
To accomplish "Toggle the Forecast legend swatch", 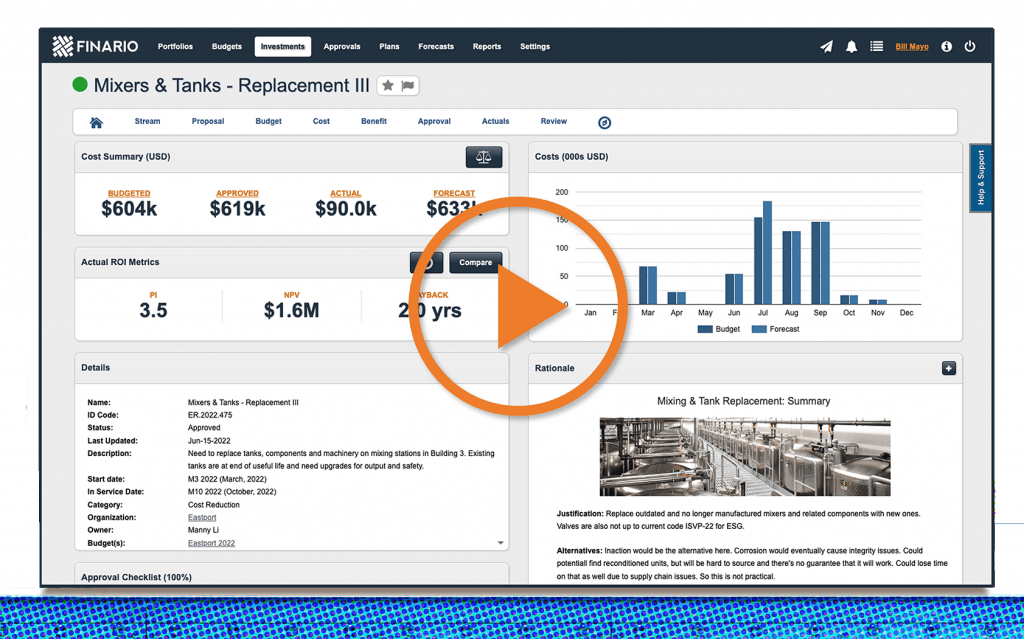I will tap(759, 329).
